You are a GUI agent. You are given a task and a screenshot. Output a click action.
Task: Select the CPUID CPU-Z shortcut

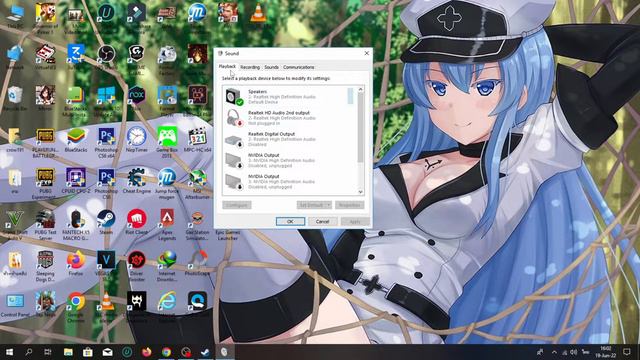click(x=76, y=181)
